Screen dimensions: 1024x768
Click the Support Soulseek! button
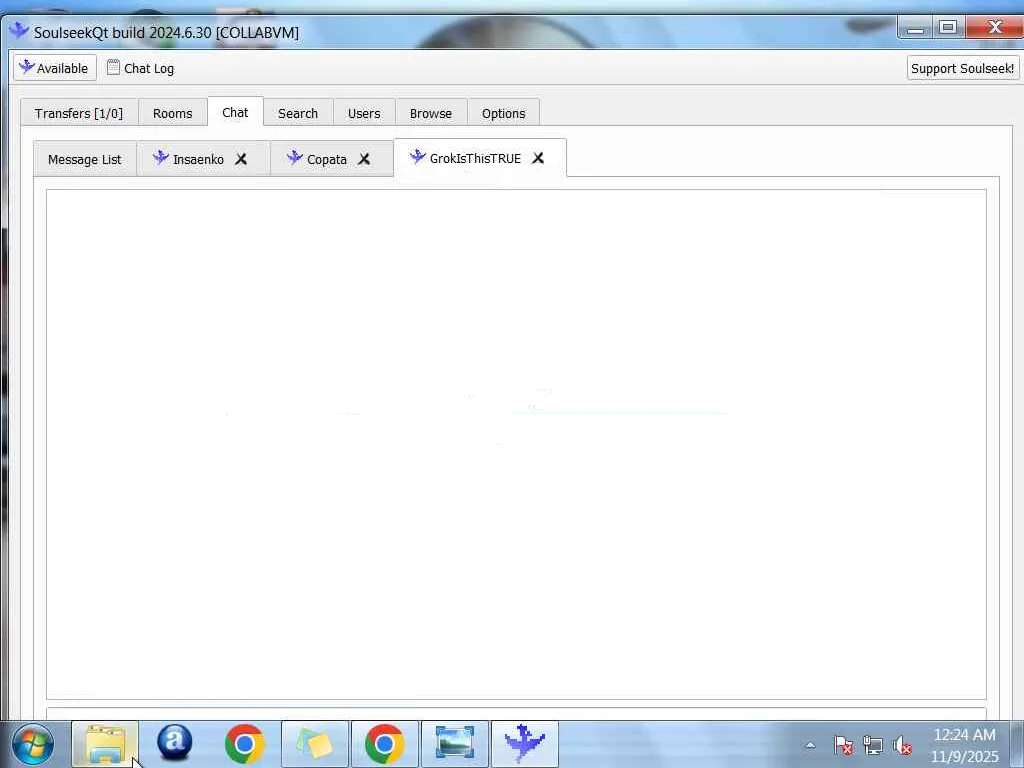963,68
